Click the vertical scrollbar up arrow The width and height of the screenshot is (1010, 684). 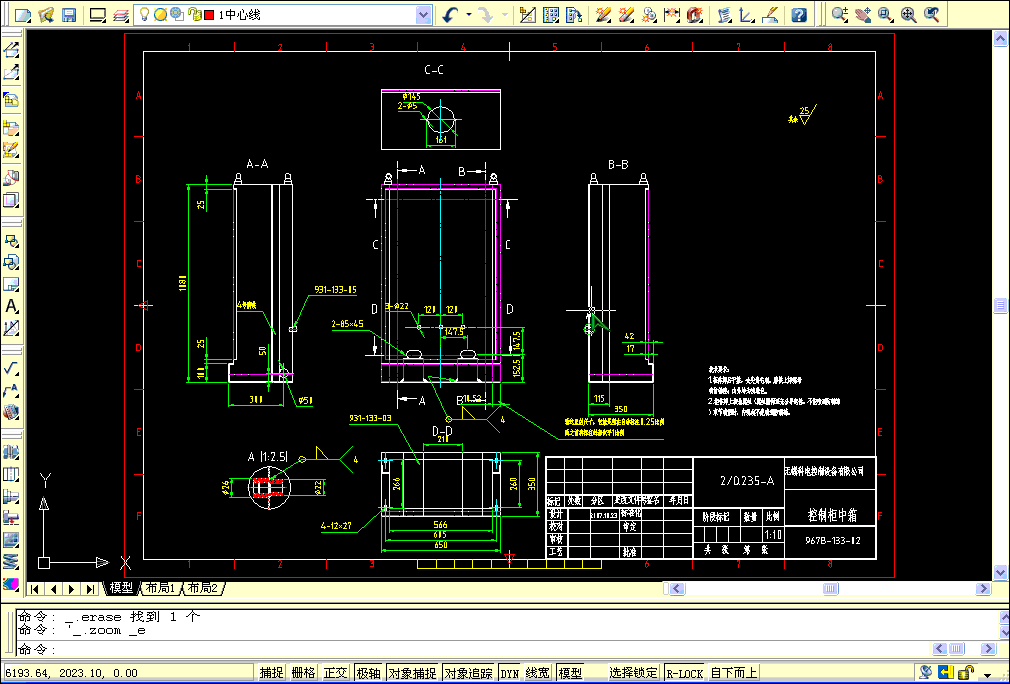(1000, 40)
